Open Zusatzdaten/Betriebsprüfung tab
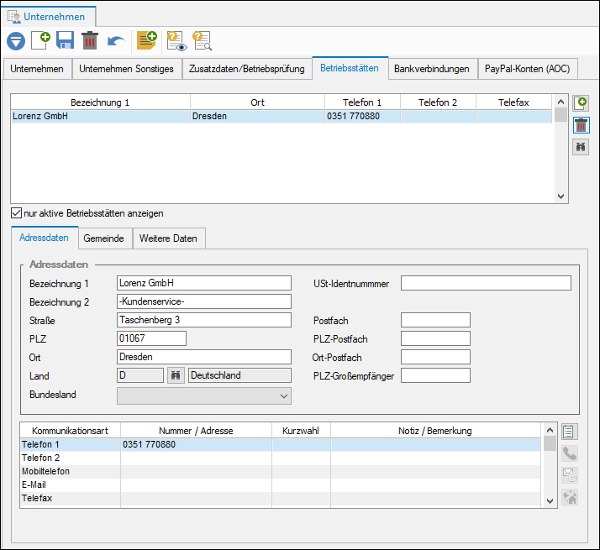Screen dimensions: 600x550 (x=246, y=69)
